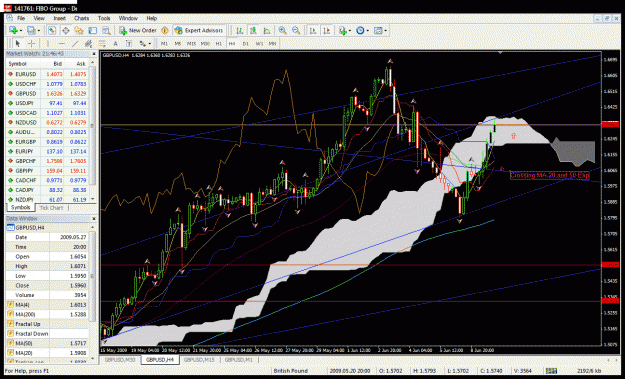Open the New Chart toolbar icon
The image size is (625, 379).
tap(13, 30)
